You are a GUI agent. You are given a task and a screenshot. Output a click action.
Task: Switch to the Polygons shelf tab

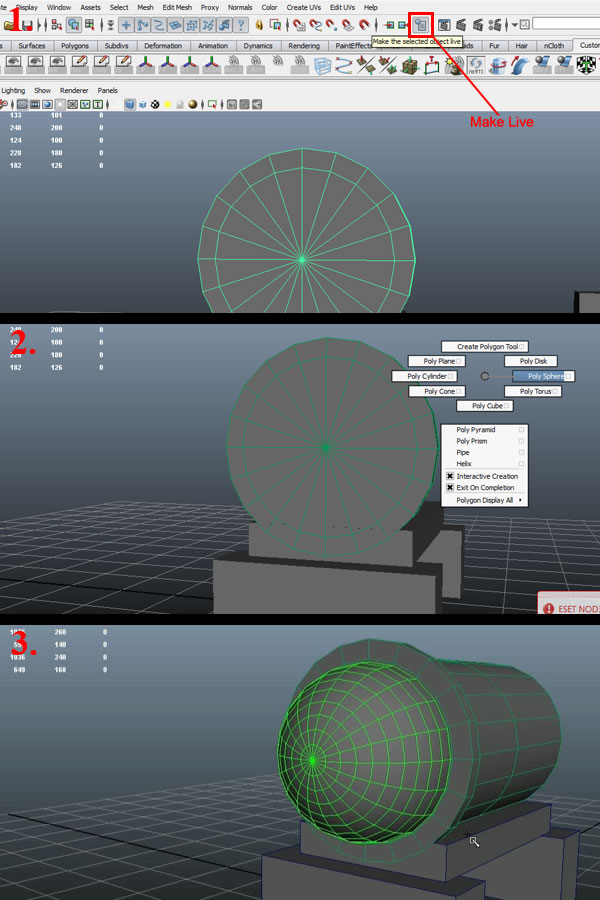[73, 46]
